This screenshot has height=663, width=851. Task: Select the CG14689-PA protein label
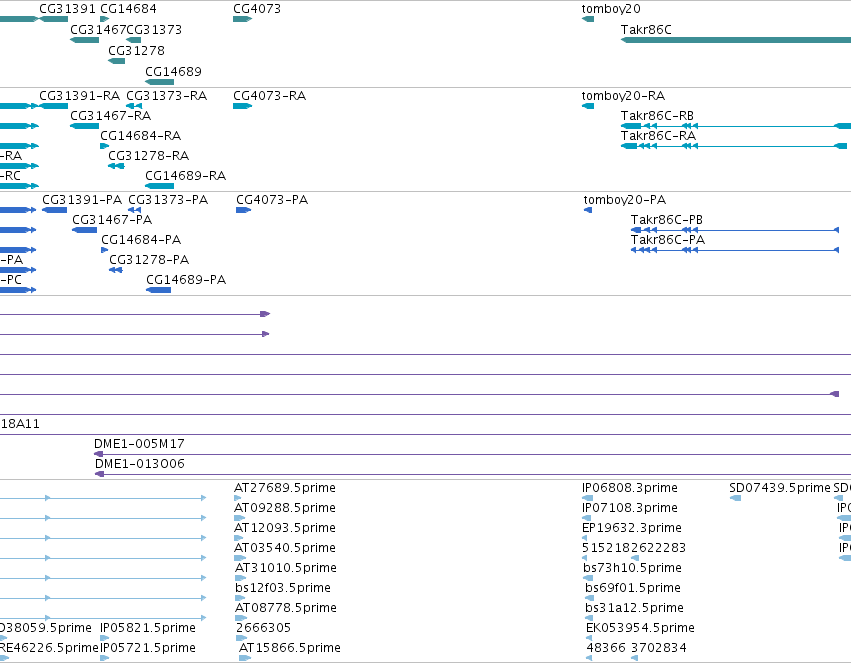(x=186, y=280)
